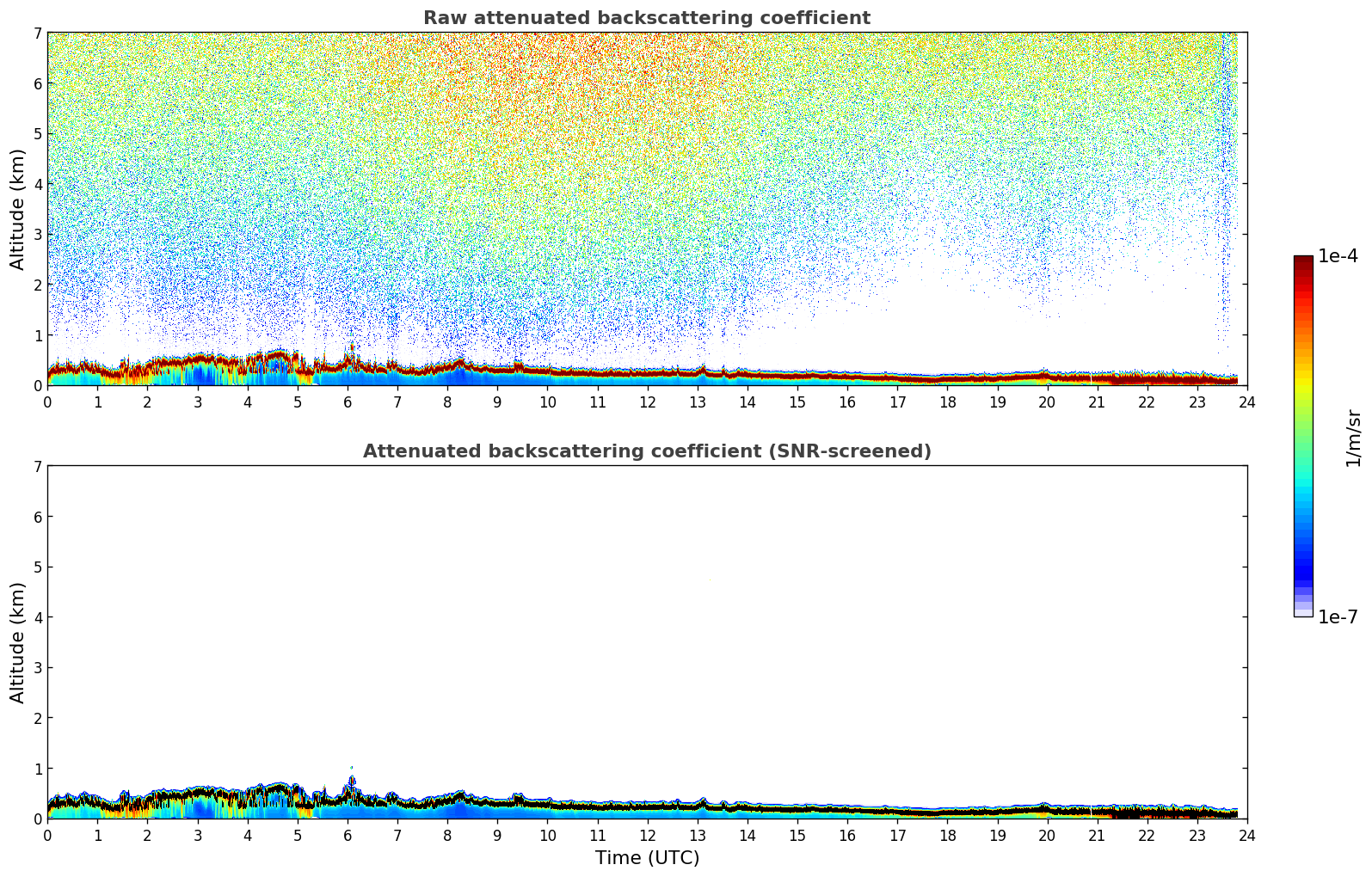
Task: Click the "1/m/sr" colorbar unit label
Action: click(1353, 438)
